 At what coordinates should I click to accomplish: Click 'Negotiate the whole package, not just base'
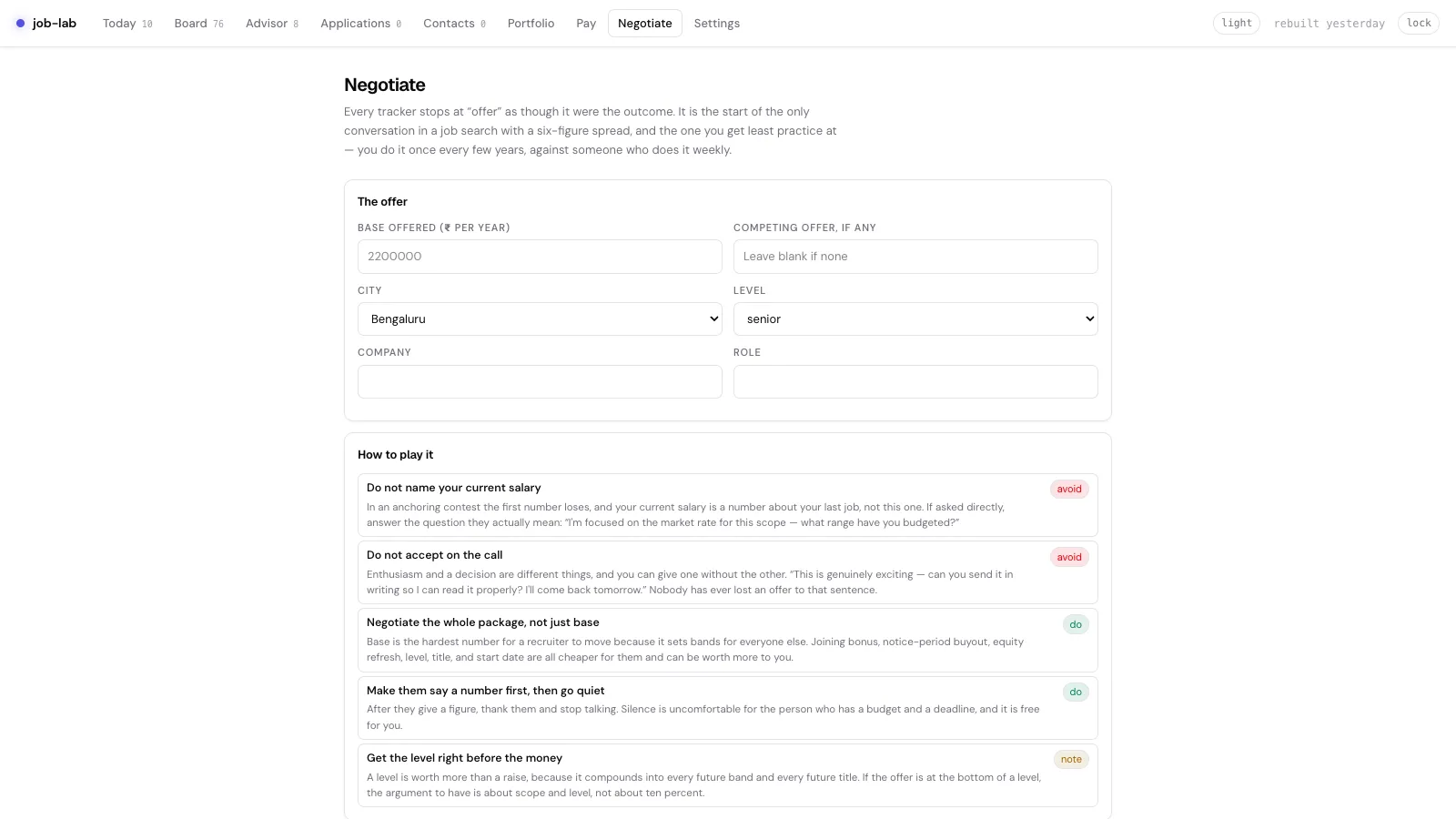[482, 622]
